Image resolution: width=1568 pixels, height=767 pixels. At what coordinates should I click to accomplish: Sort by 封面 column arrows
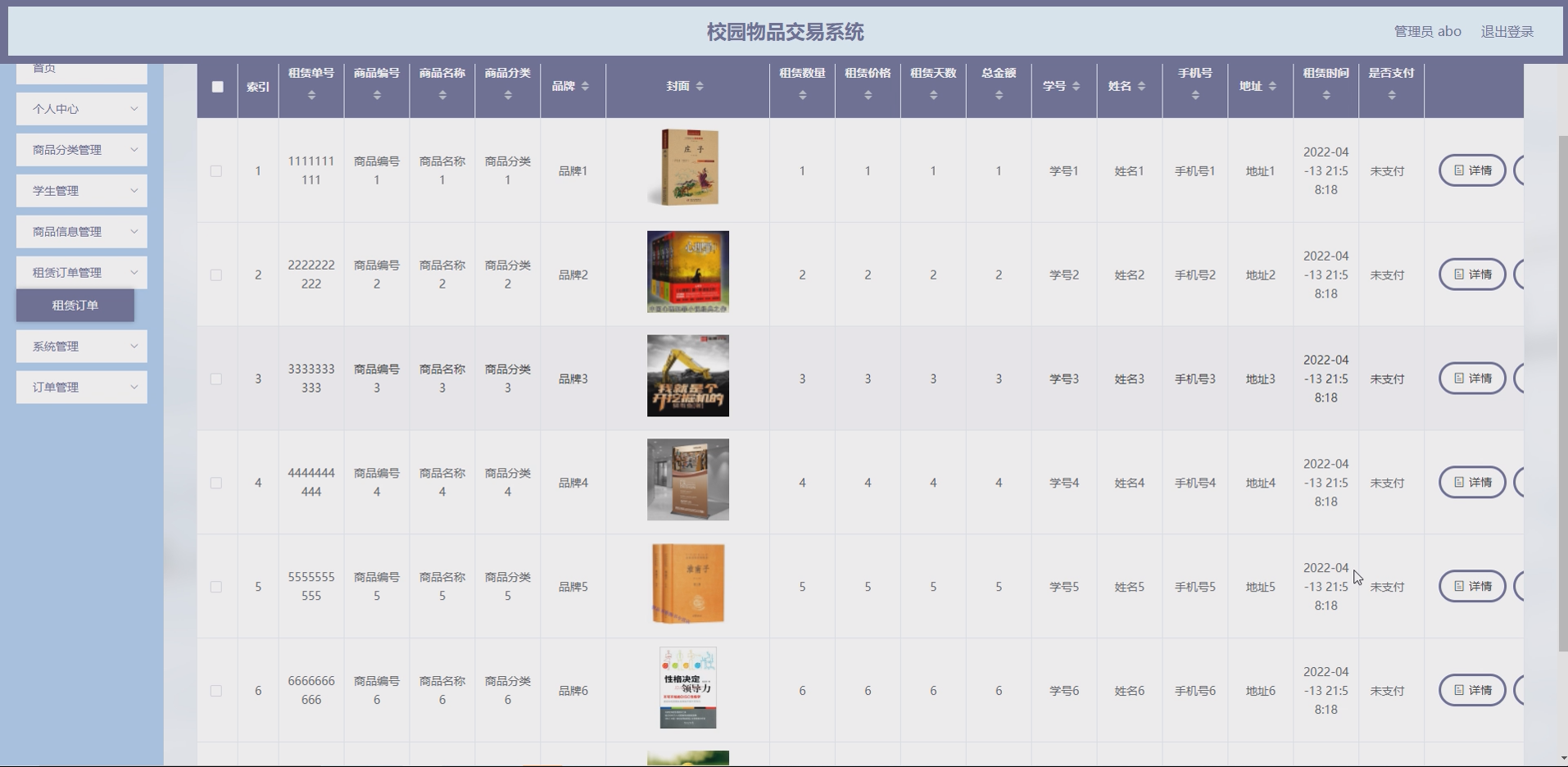coord(700,86)
